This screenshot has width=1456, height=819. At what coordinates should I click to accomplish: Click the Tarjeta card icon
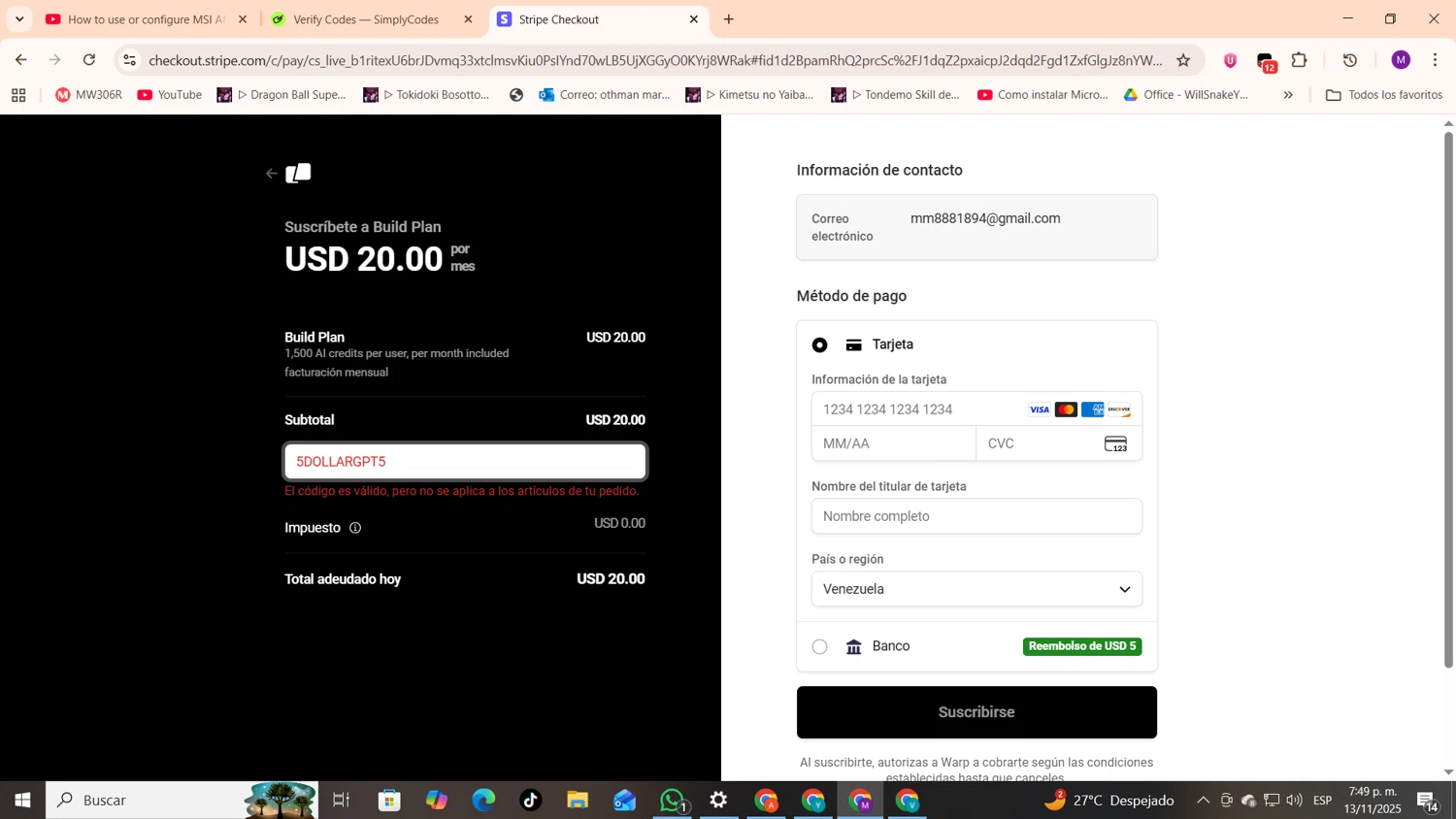(854, 344)
